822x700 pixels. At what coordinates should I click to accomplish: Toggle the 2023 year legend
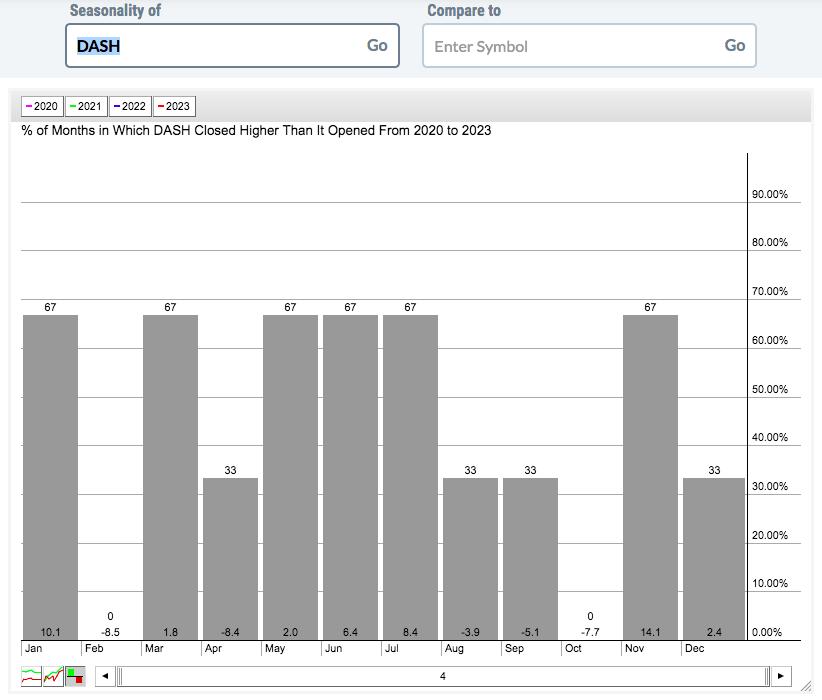173,106
